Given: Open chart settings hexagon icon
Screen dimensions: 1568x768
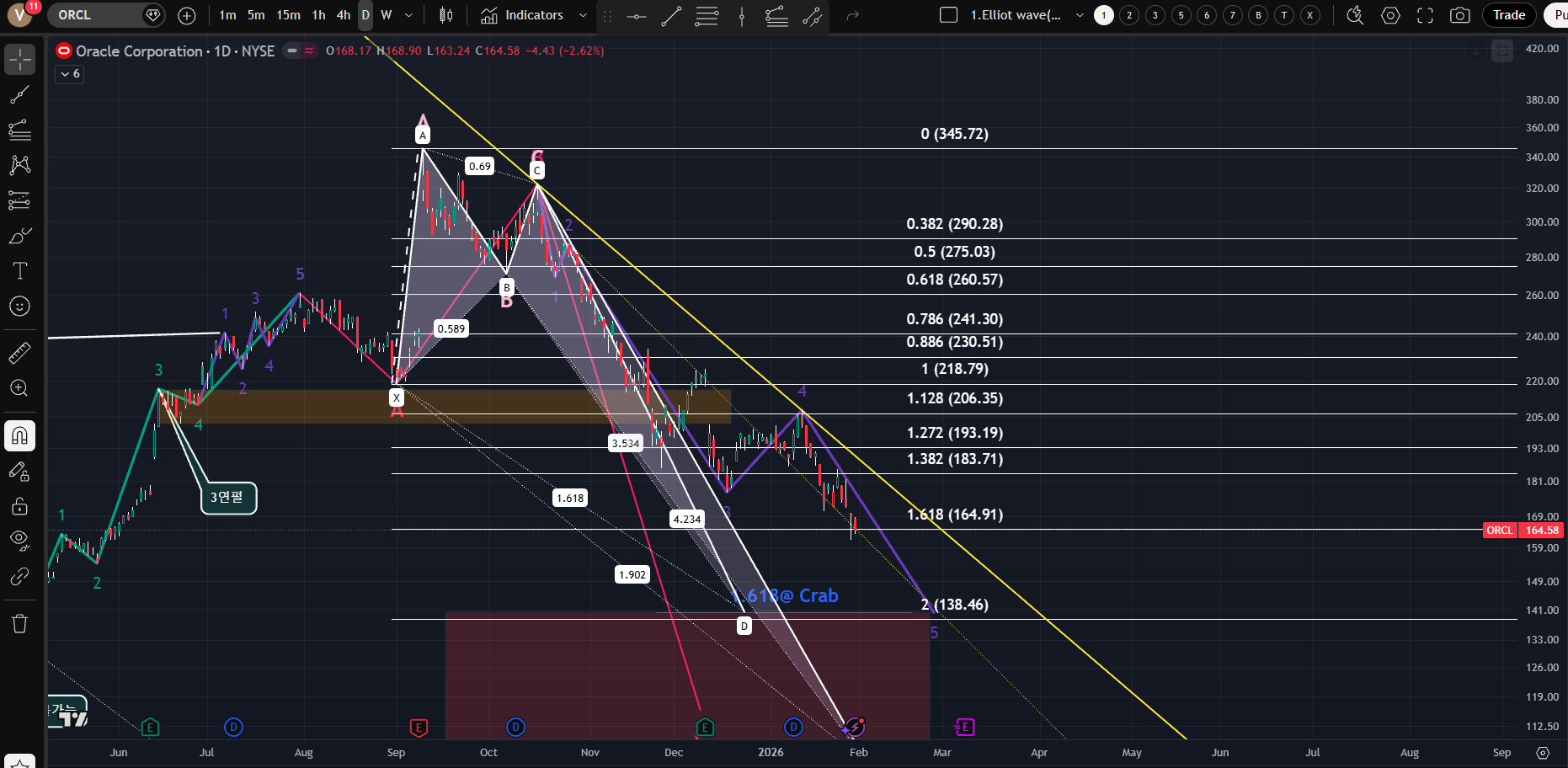Looking at the screenshot, I should [x=1390, y=15].
